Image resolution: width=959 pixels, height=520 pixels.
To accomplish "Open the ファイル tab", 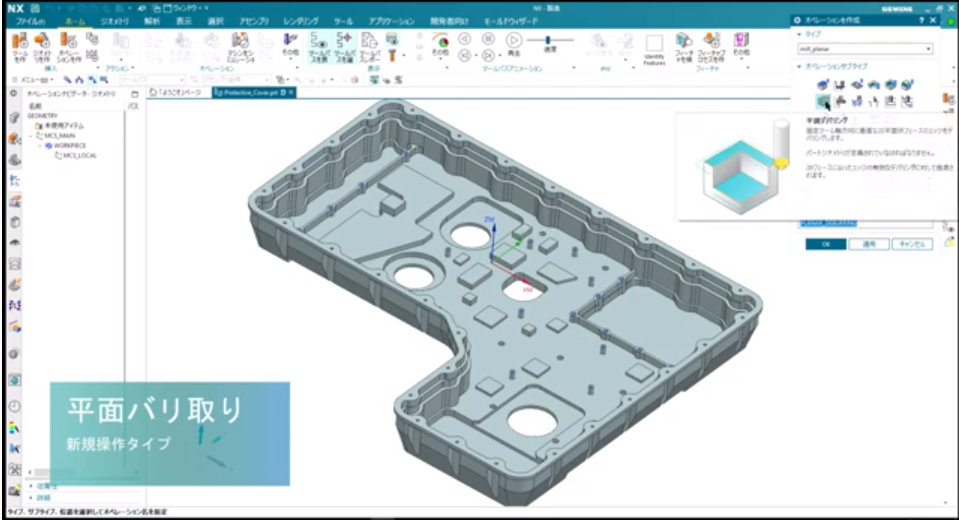I will [30, 21].
